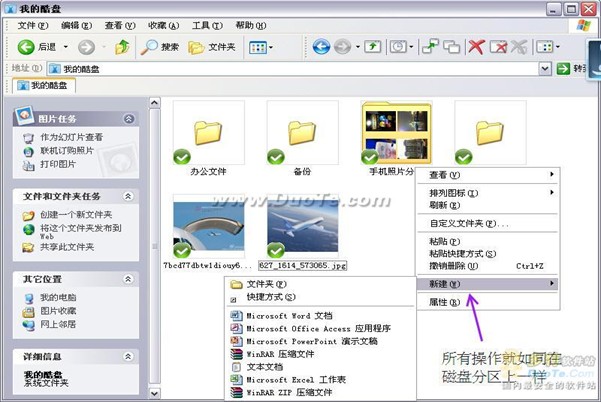
Task: Click the sidebar scrollbar up arrow
Action: 154,103
